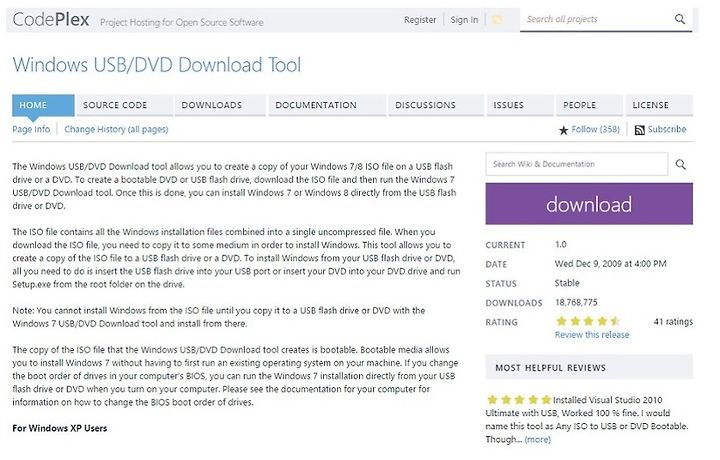Expand the review with (more) link

[x=537, y=439]
